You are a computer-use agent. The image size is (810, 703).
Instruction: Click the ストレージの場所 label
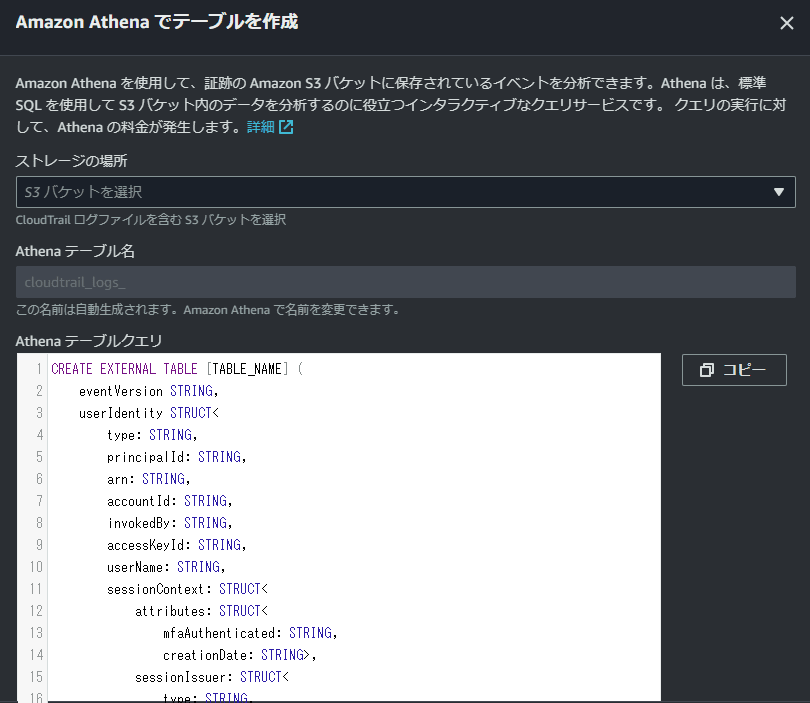pos(71,161)
